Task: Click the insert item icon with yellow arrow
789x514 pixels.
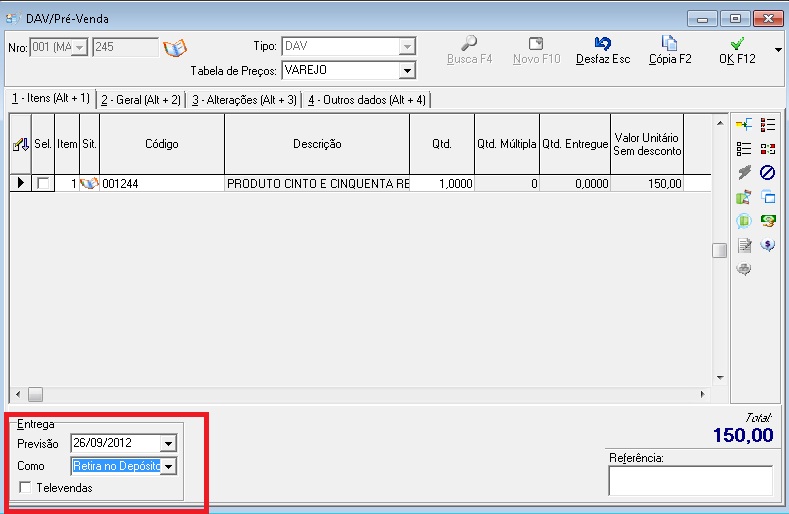Action: pos(743,124)
